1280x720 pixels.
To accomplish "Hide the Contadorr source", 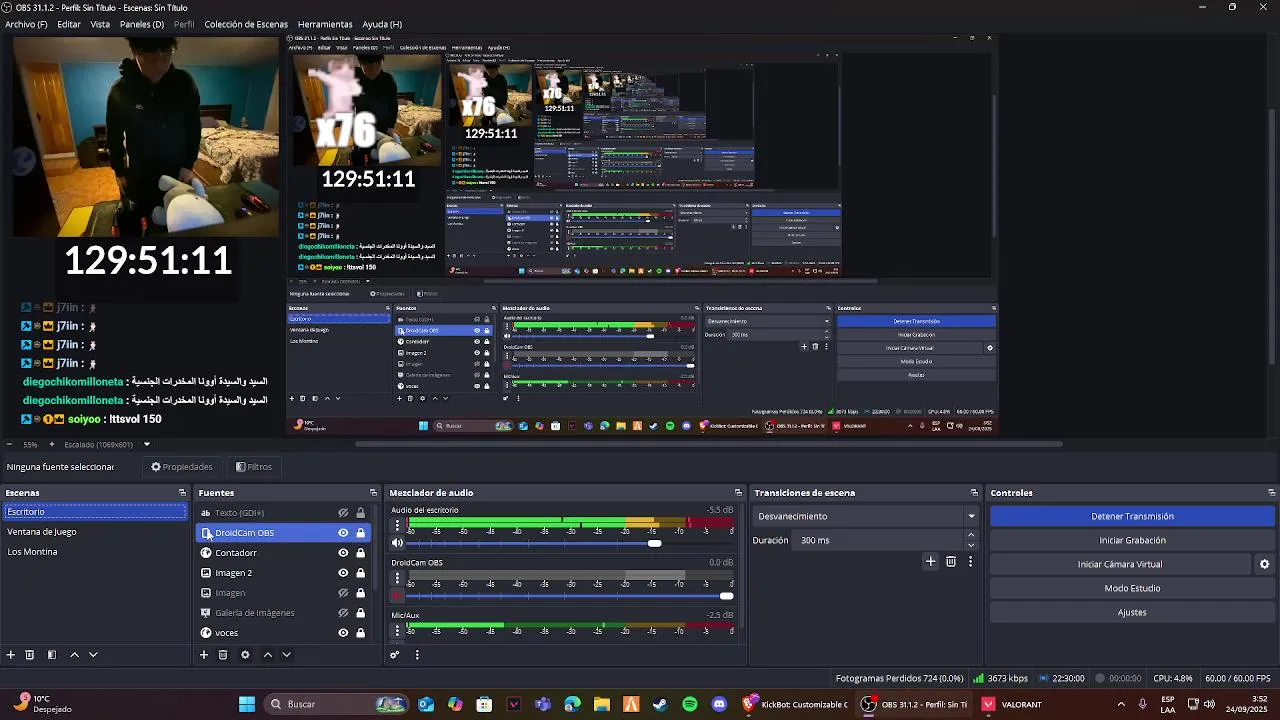I will pyautogui.click(x=343, y=553).
